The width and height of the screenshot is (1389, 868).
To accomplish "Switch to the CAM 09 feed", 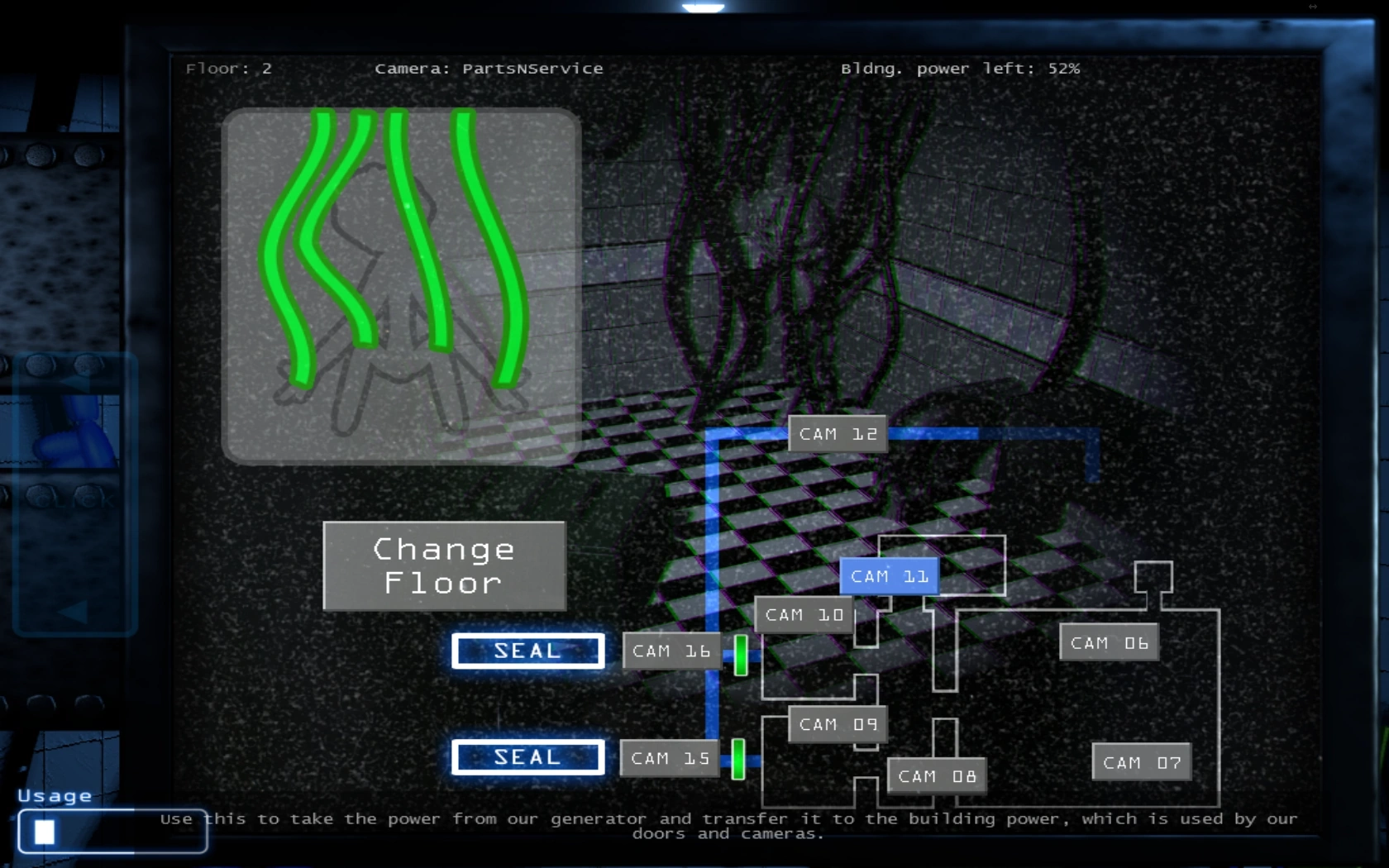I will [x=838, y=725].
